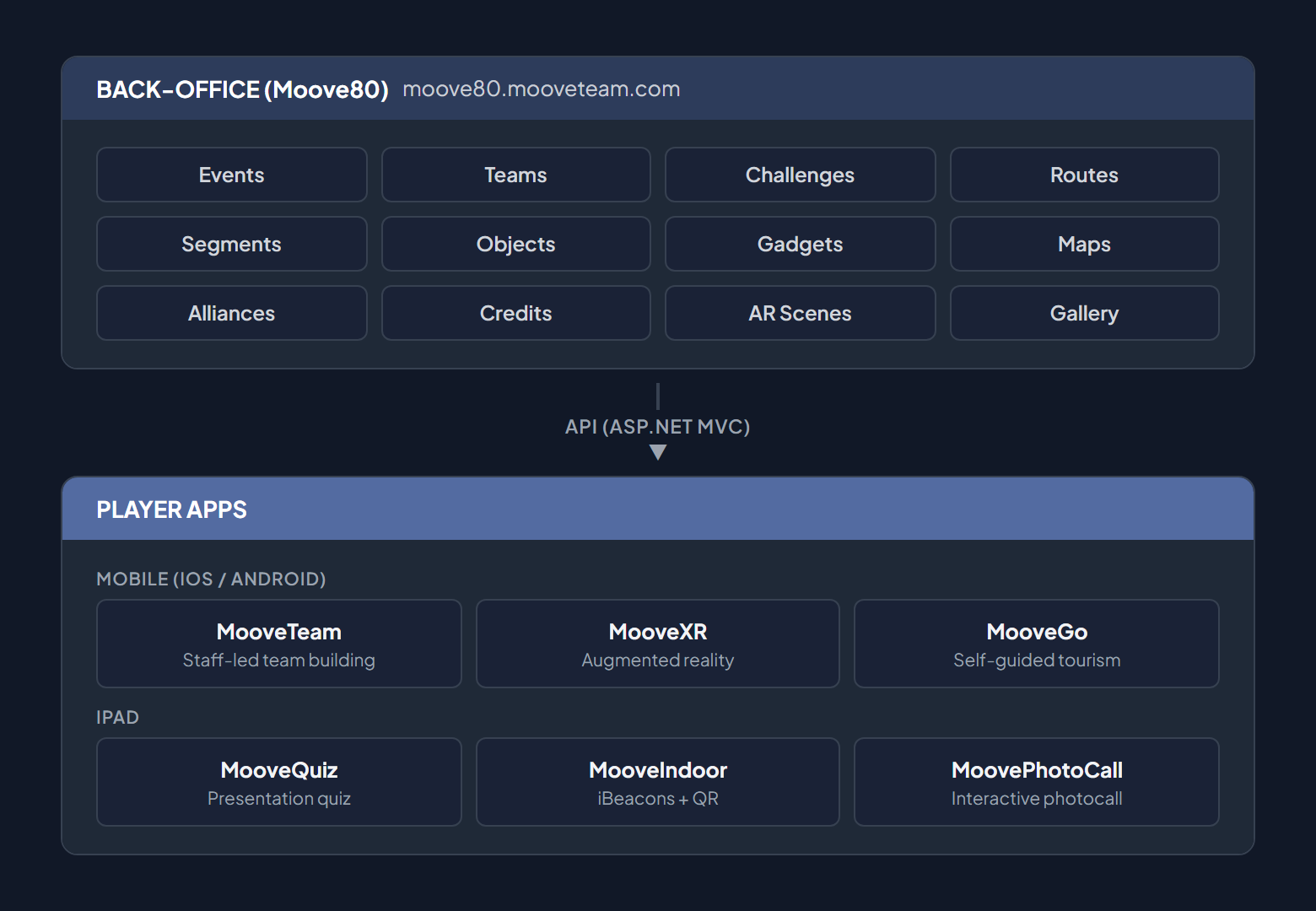Select the Challenges section
The height and width of the screenshot is (911, 1316).
coord(800,175)
